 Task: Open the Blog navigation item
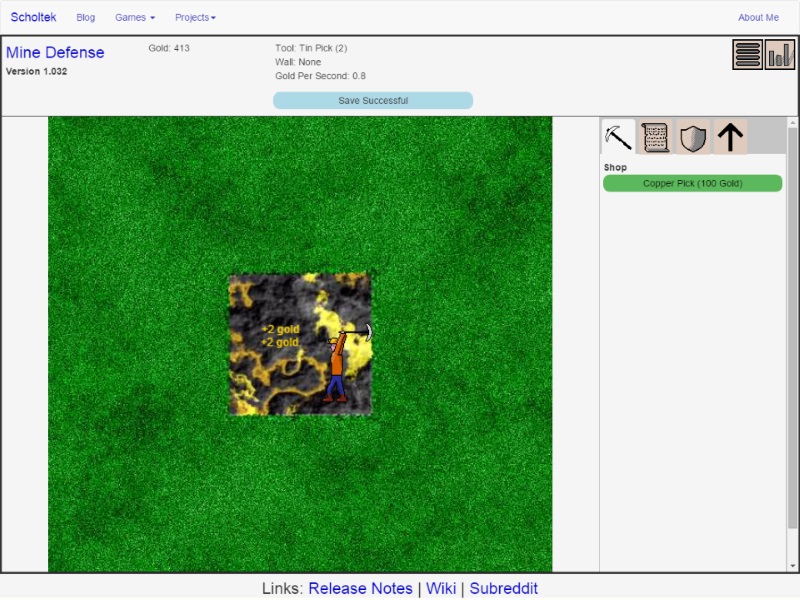tap(86, 18)
